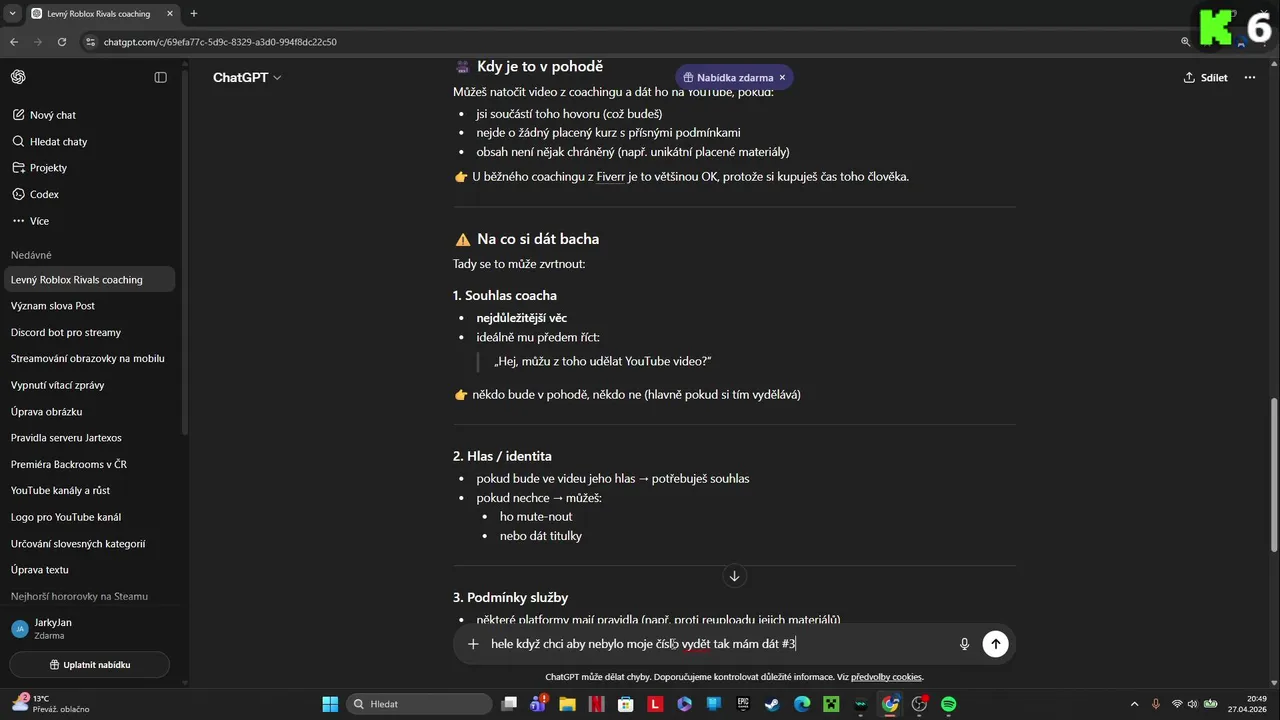Show hidden system tray icons
This screenshot has width=1280, height=720.
(1134, 704)
